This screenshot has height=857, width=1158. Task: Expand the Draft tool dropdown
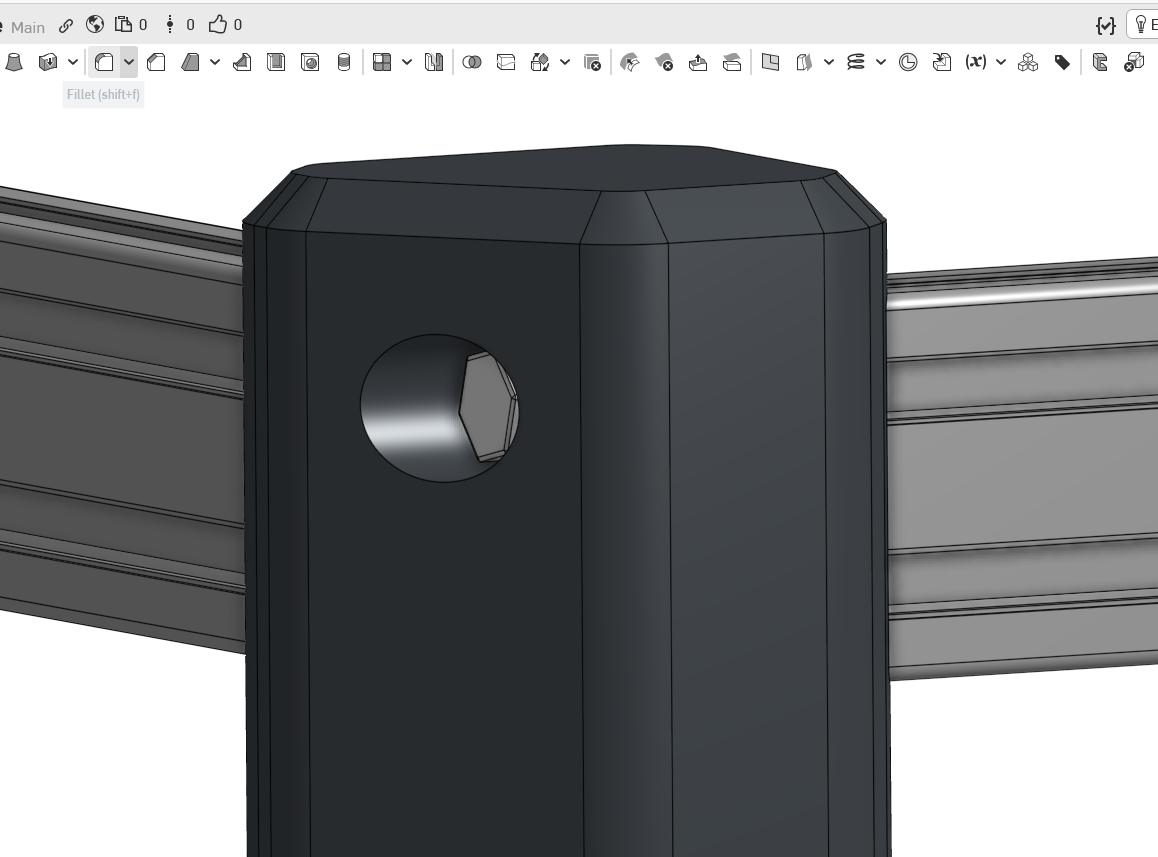215,62
